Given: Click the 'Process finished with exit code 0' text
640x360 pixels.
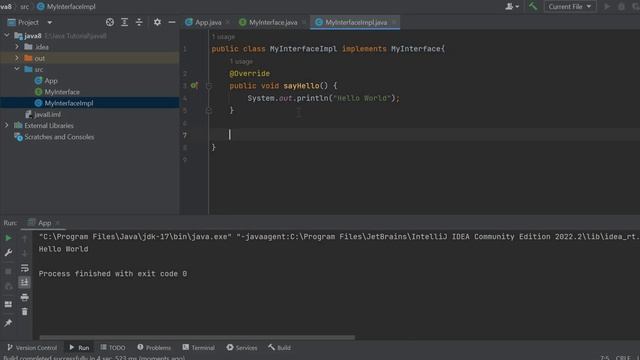Looking at the screenshot, I should pyautogui.click(x=113, y=274).
